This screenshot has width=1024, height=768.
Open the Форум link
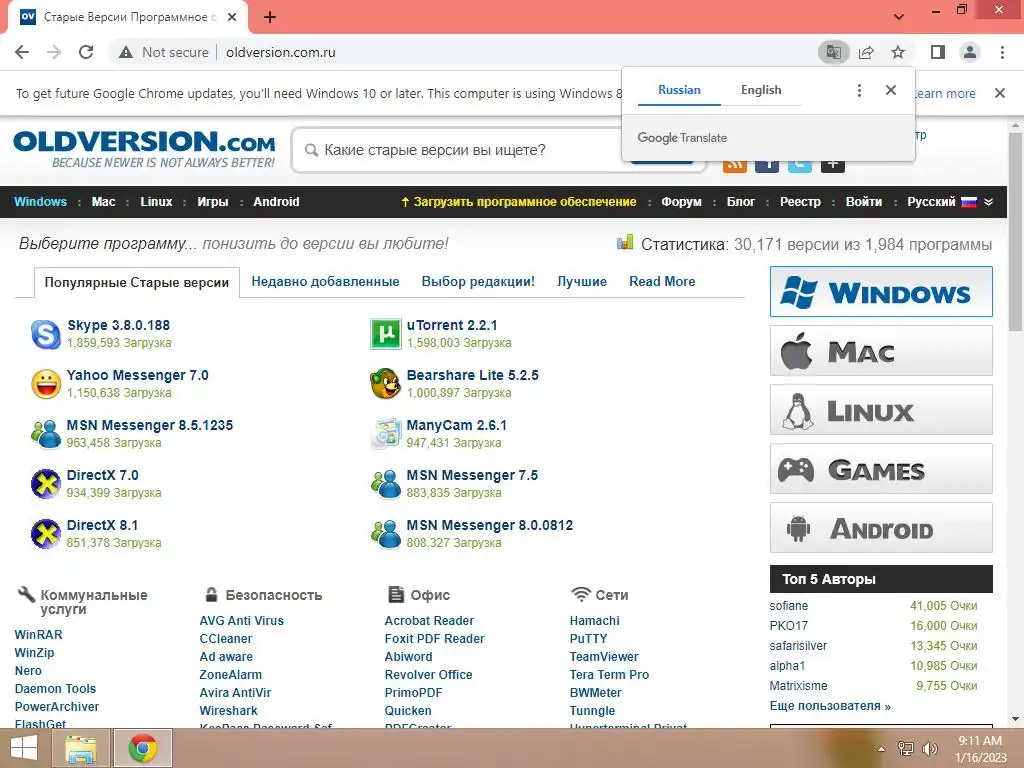click(681, 202)
